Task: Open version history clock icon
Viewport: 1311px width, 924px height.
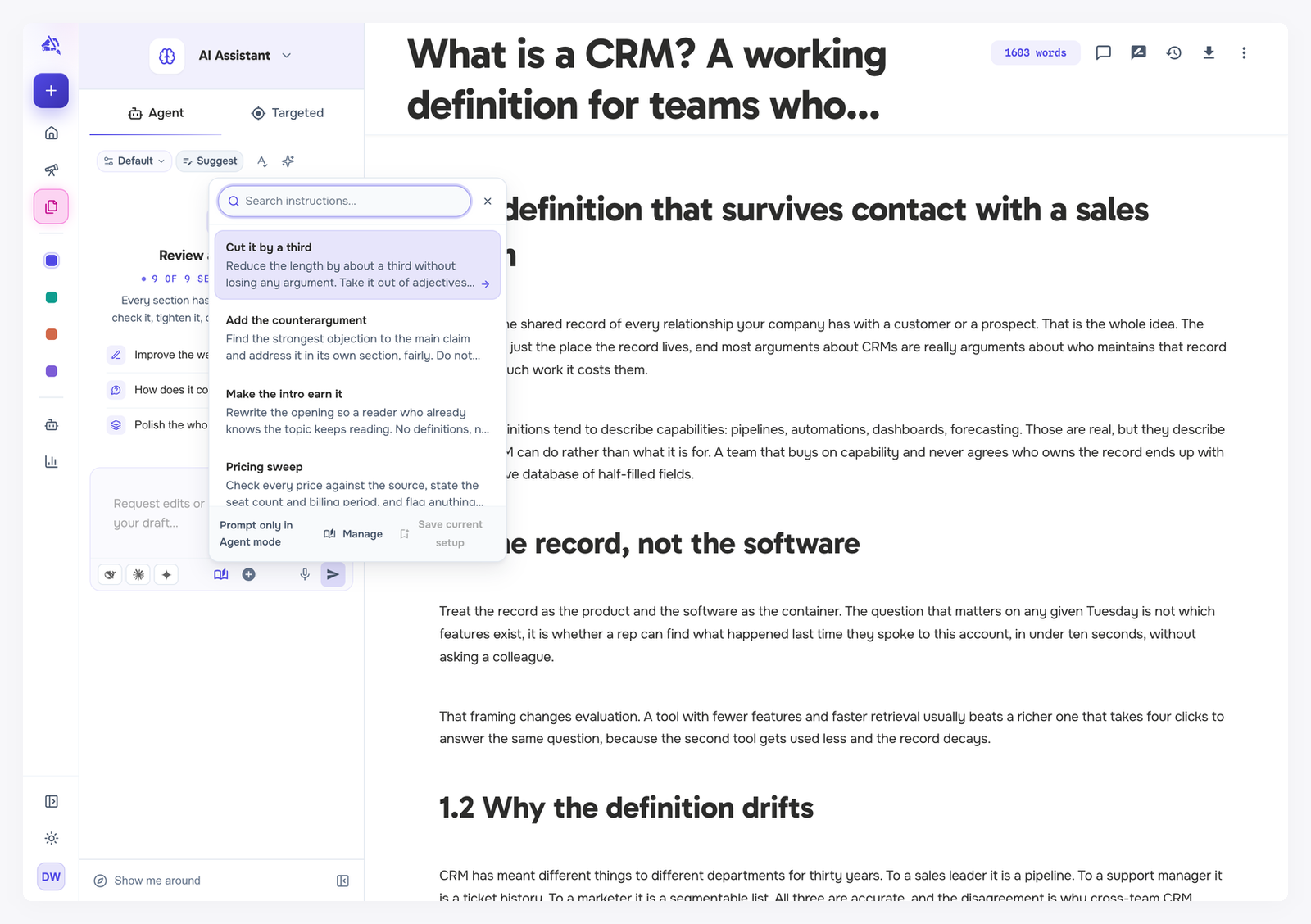Action: click(1173, 52)
